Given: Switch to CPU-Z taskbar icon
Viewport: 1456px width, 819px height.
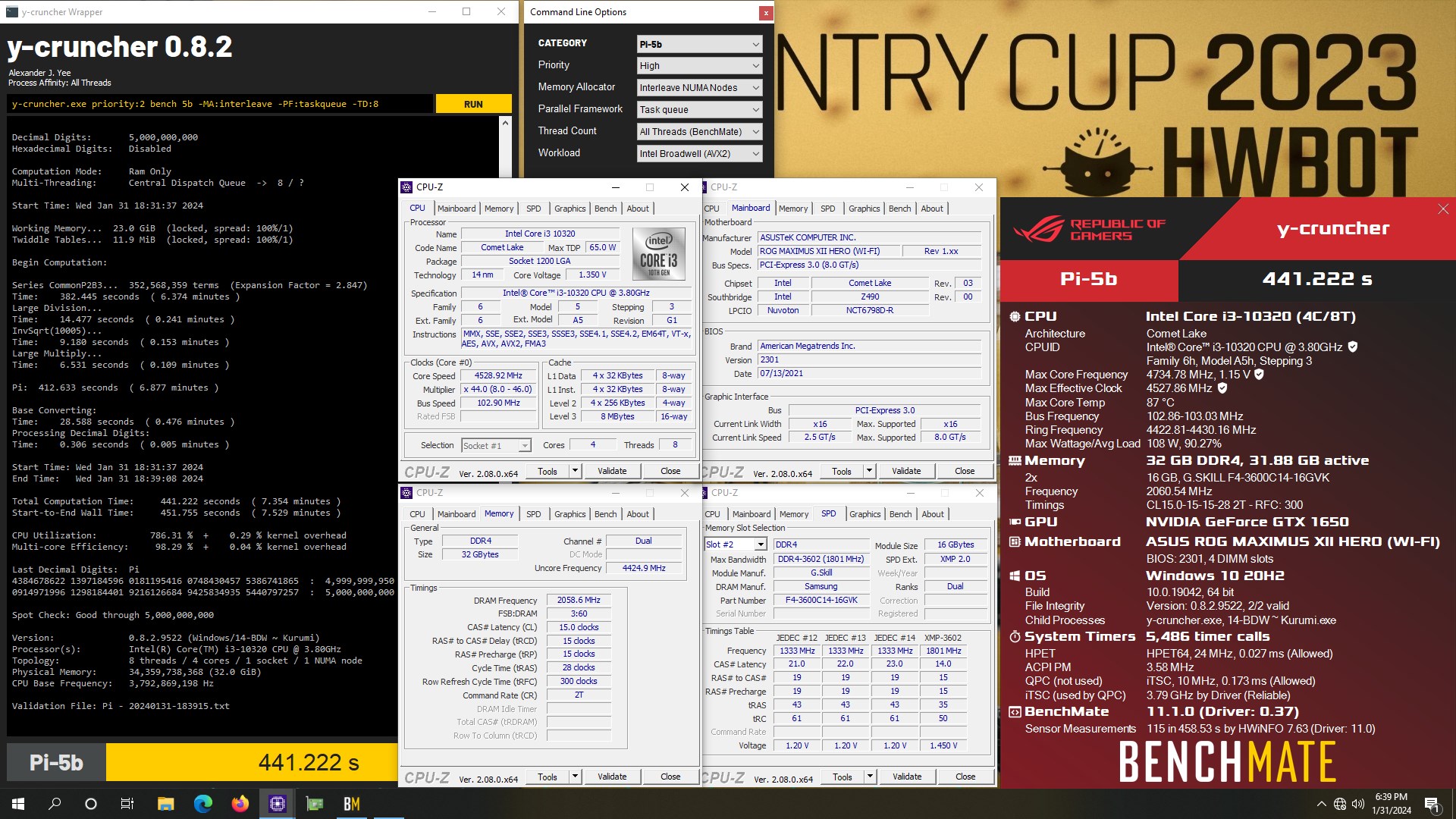Looking at the screenshot, I should pyautogui.click(x=277, y=804).
